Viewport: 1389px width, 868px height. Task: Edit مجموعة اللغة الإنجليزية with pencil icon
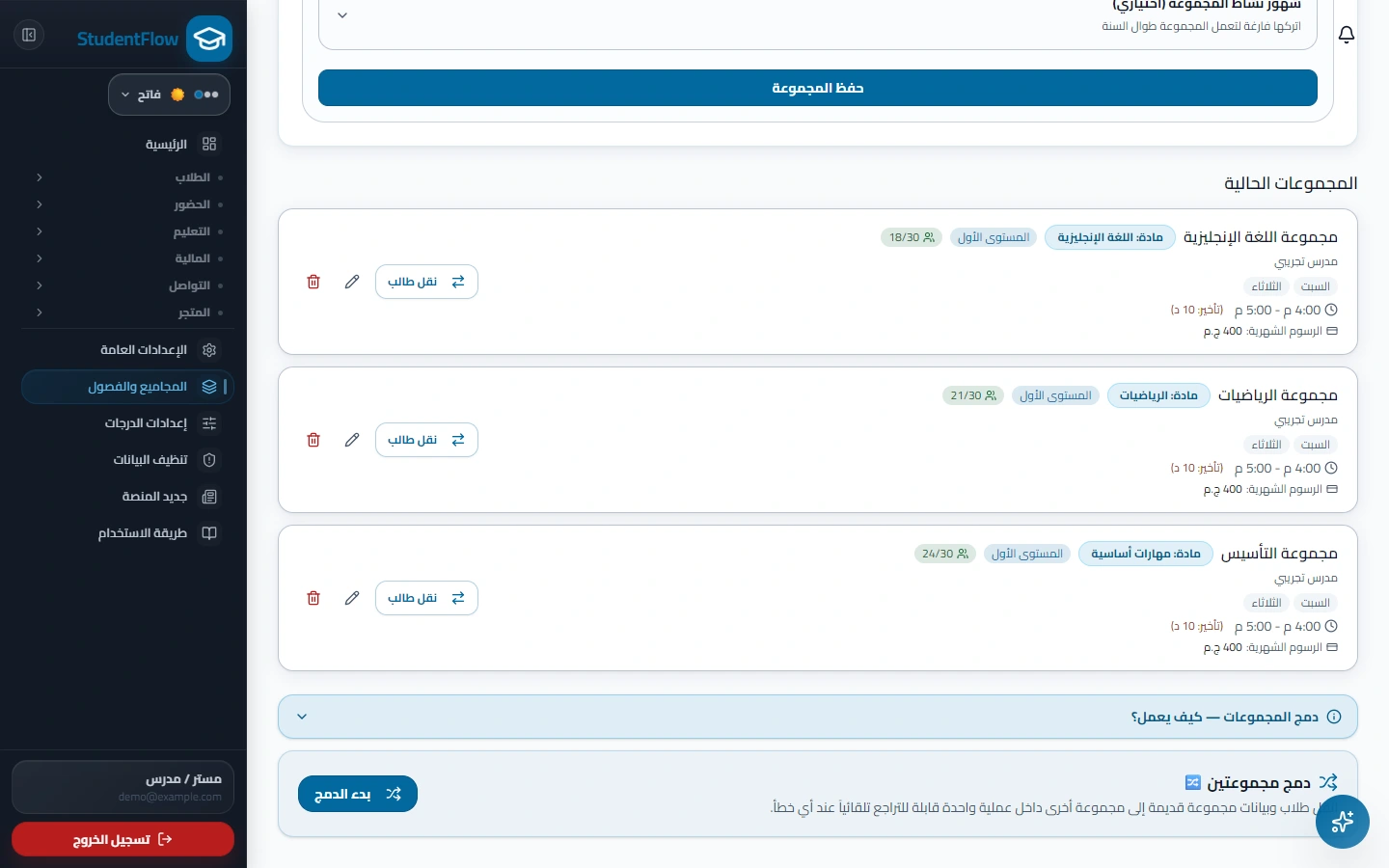click(x=352, y=282)
